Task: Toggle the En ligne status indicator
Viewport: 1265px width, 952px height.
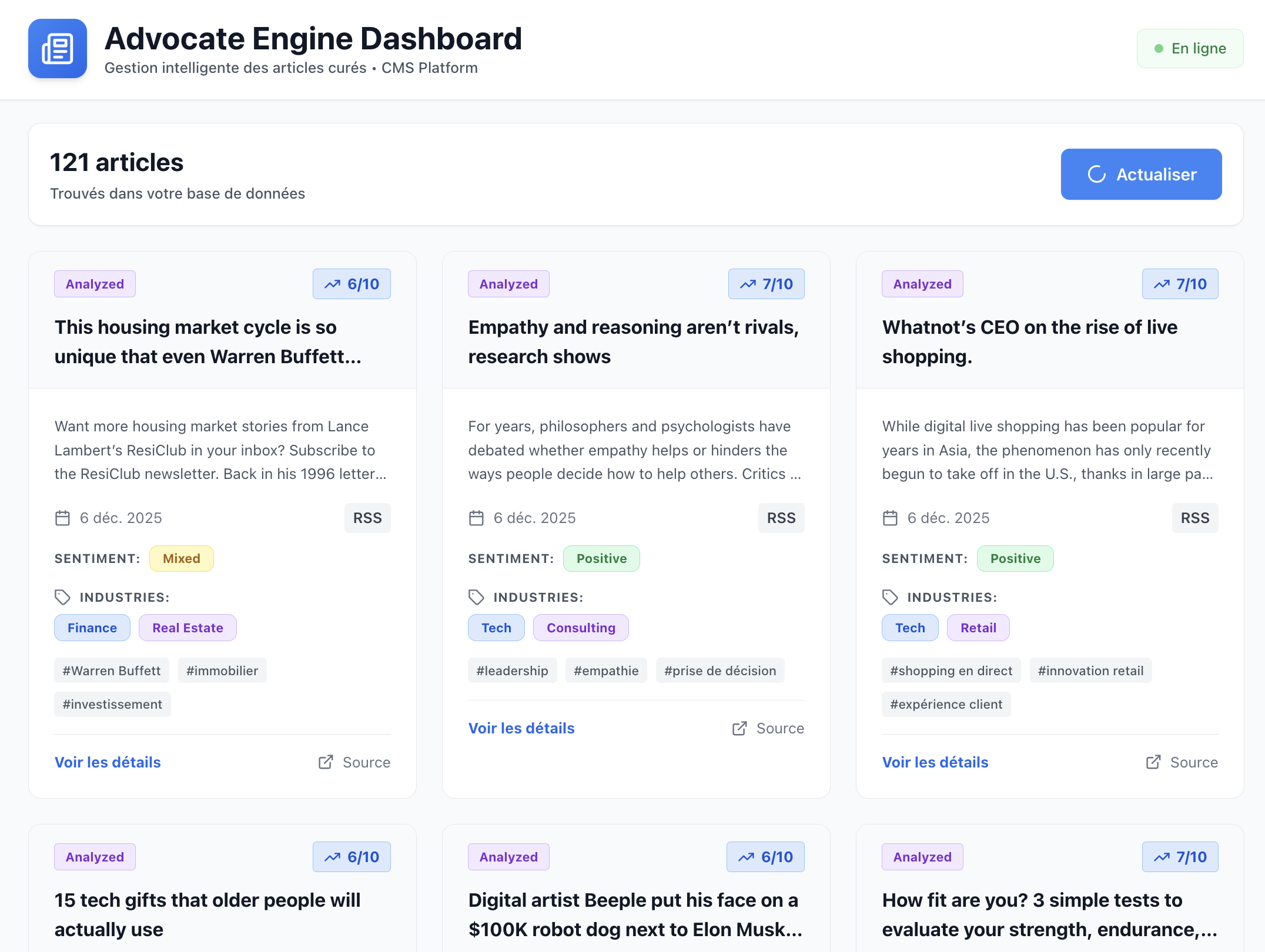Action: (x=1189, y=48)
